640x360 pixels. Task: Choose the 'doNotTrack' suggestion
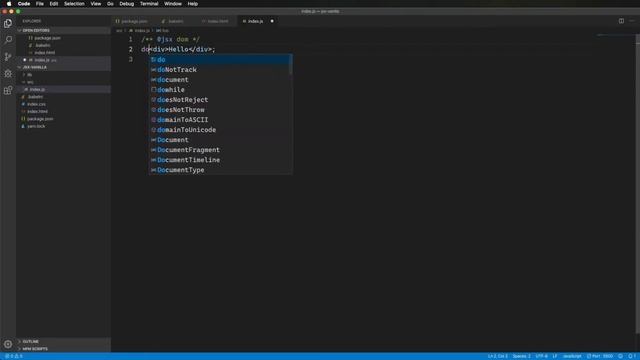coord(220,70)
